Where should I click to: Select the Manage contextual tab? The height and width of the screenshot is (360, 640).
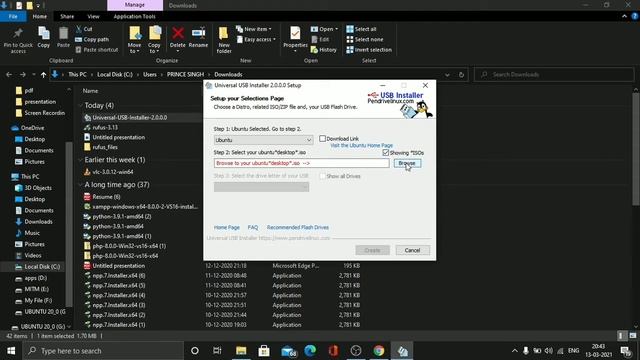[135, 5]
